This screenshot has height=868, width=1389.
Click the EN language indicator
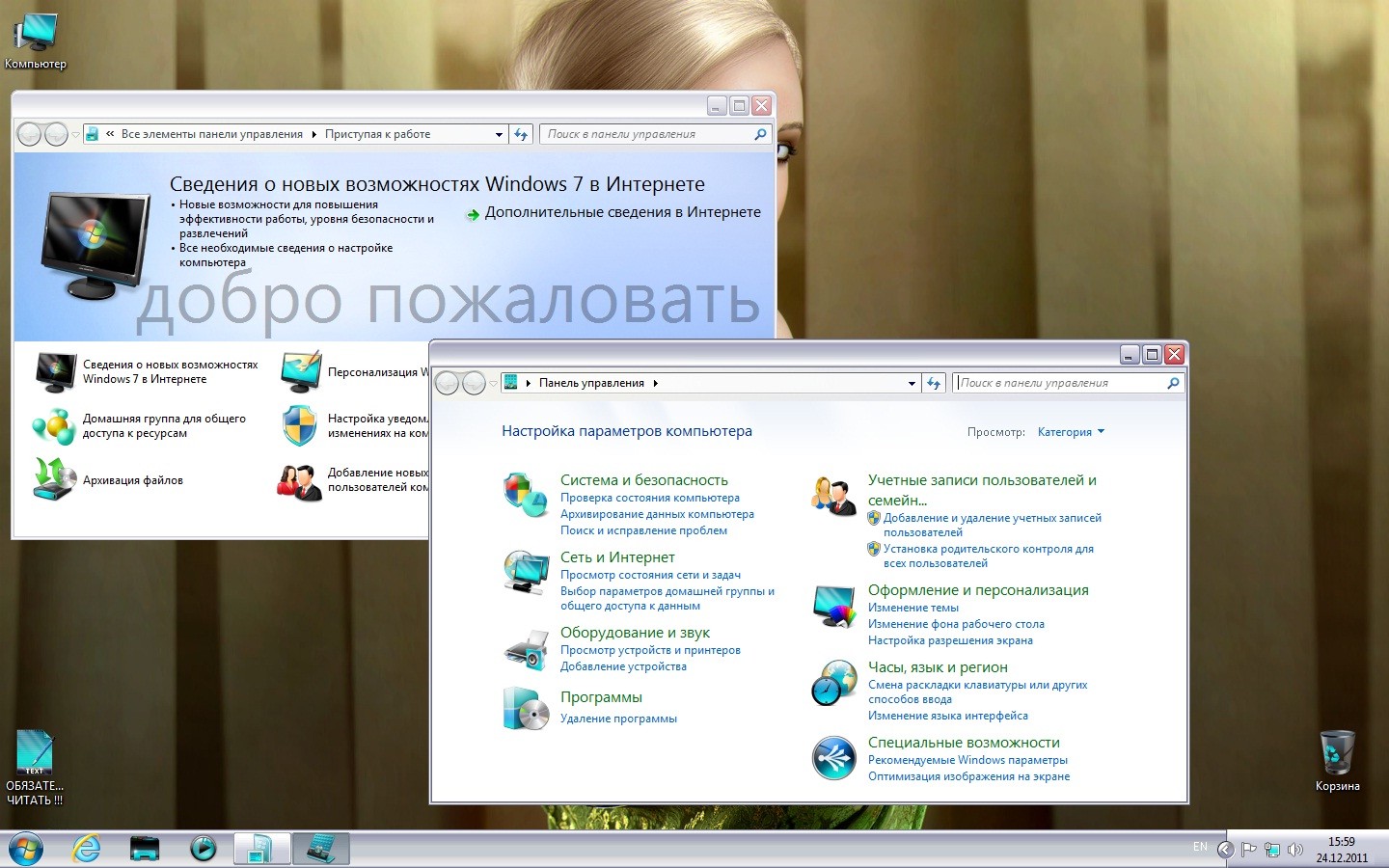(1200, 847)
